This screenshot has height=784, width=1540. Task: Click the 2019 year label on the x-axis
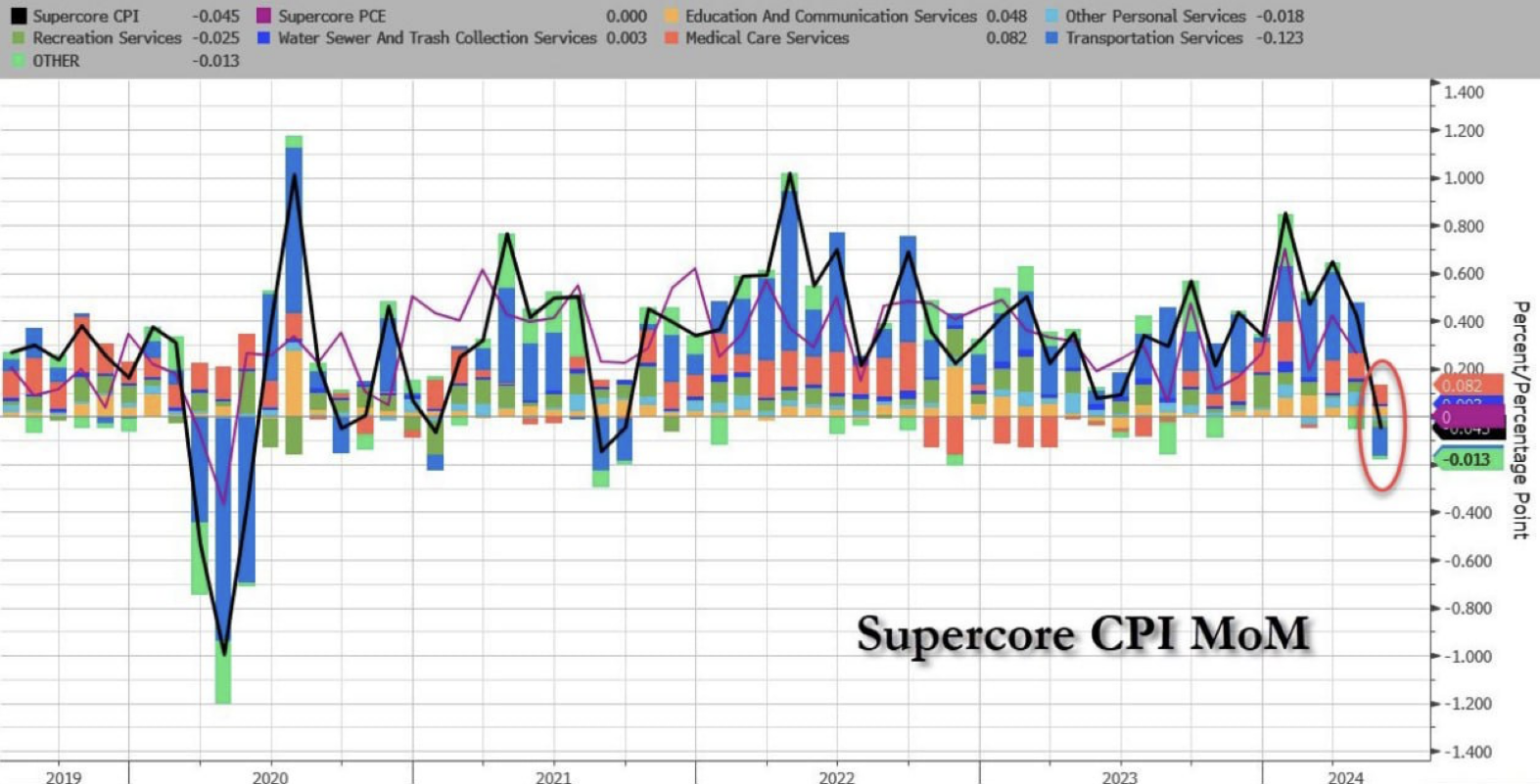64,777
